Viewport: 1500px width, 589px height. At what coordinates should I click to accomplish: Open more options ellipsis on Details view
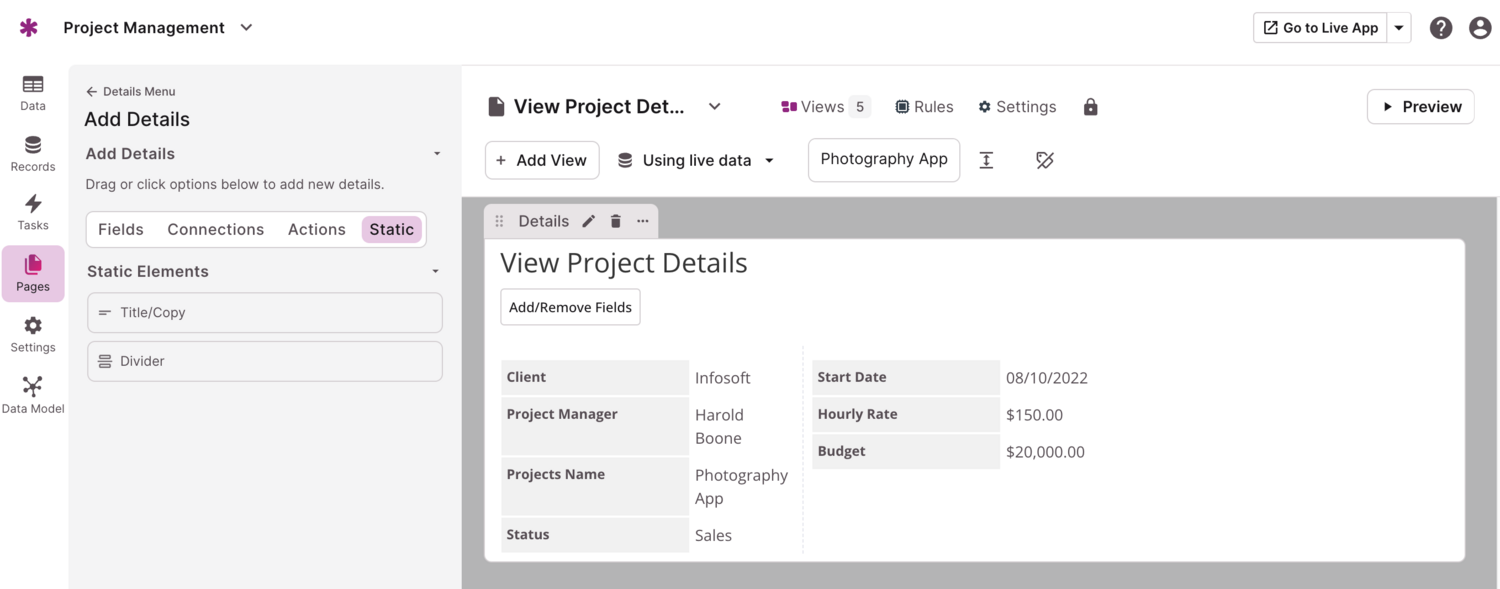tap(643, 221)
